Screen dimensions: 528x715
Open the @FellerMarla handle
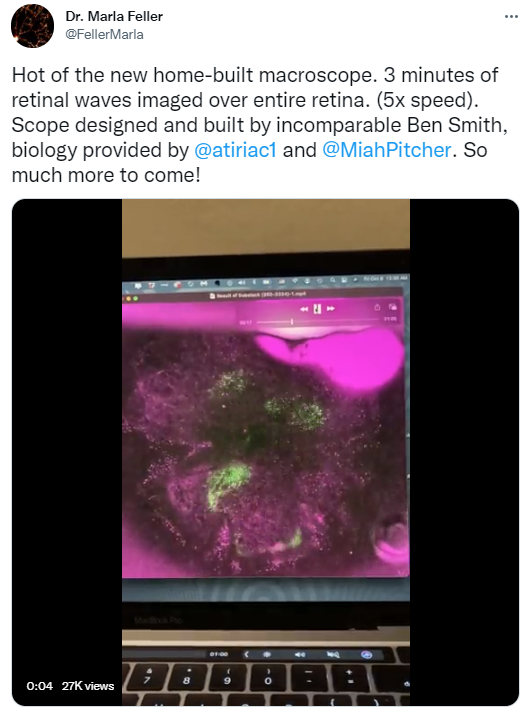pyautogui.click(x=104, y=35)
